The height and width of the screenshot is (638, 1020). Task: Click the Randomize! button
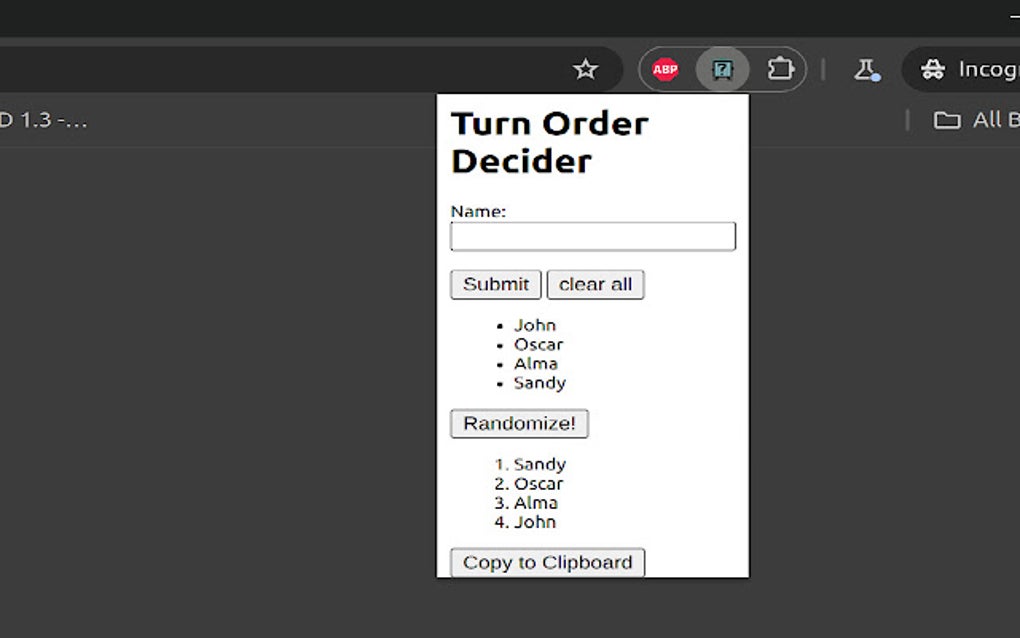point(519,423)
